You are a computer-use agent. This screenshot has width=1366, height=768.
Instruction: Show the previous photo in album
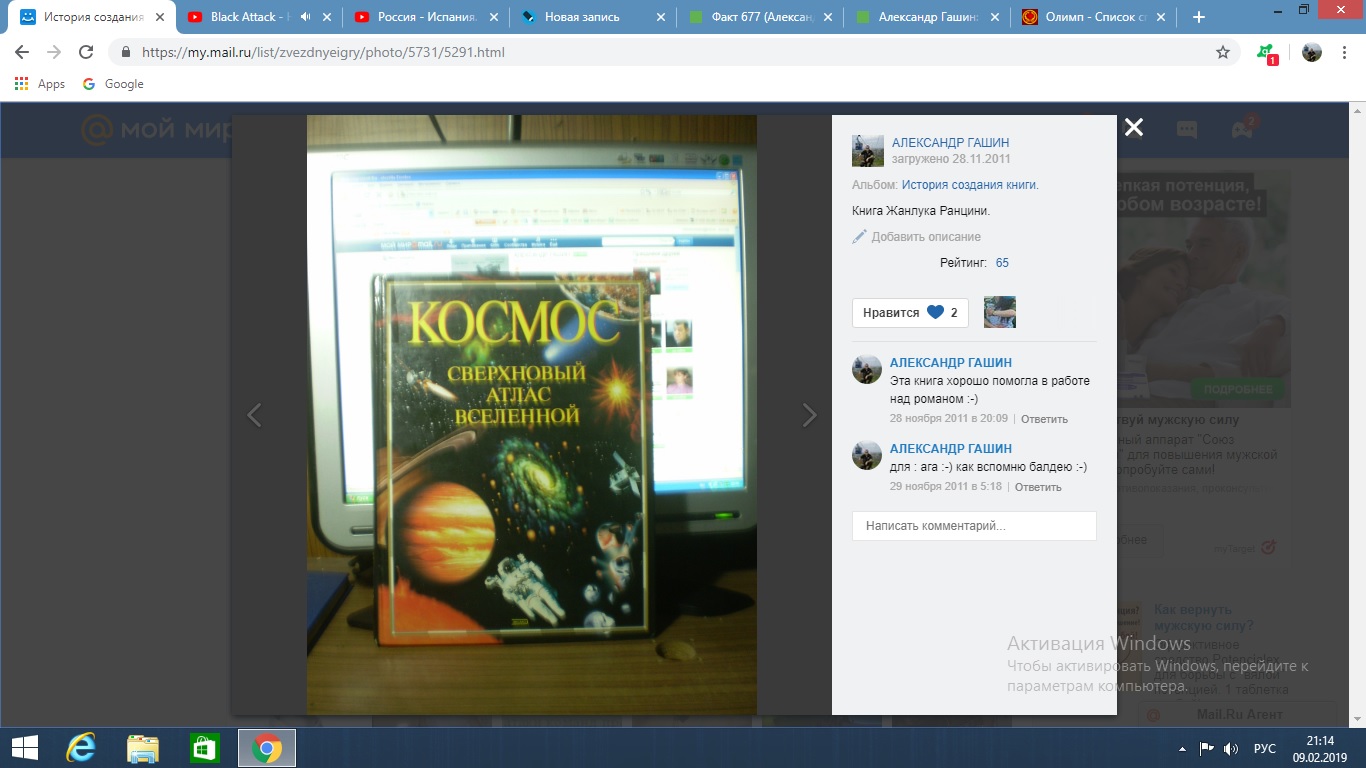tap(254, 415)
